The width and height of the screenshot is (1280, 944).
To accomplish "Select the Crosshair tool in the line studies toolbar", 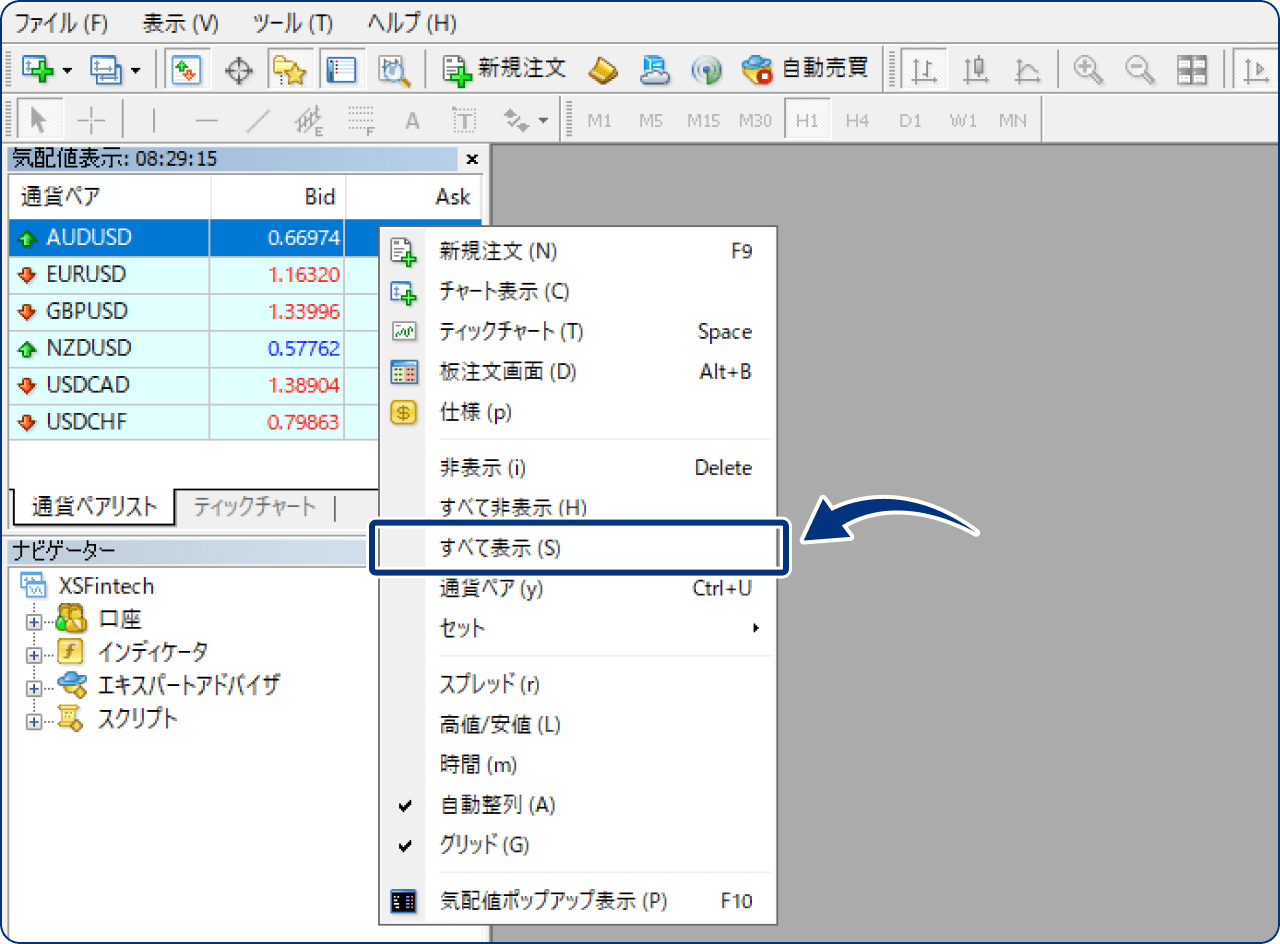I will click(x=91, y=118).
